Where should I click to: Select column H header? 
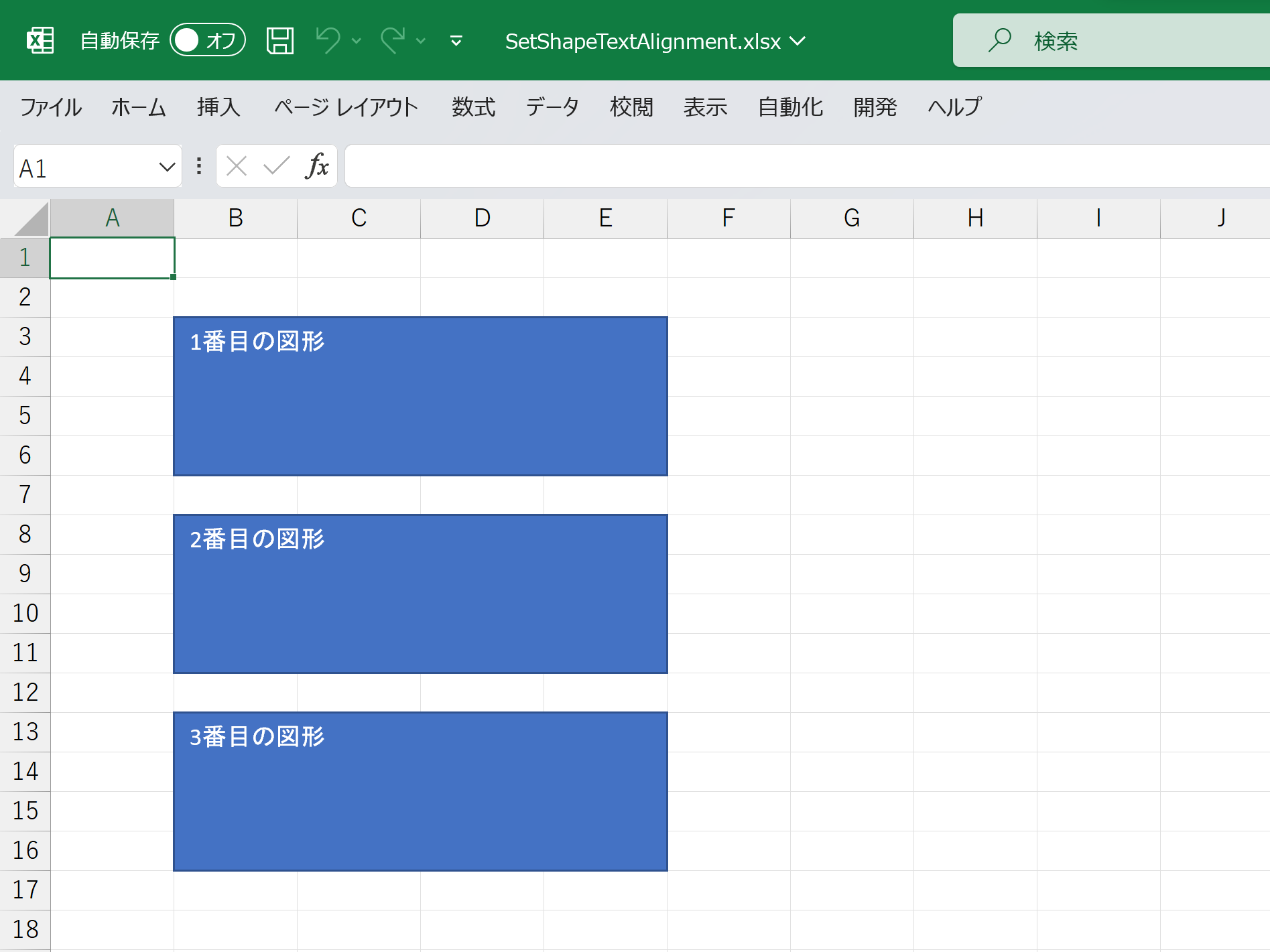point(976,218)
